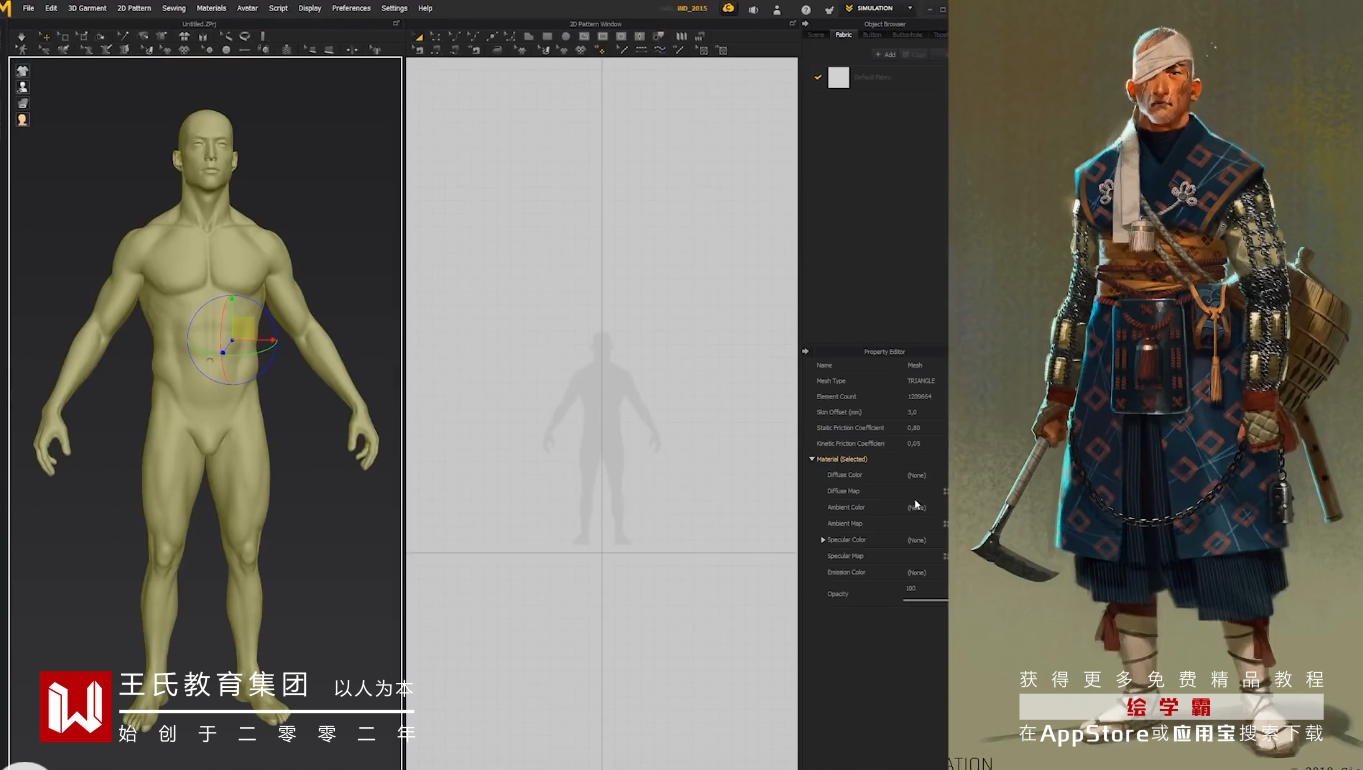Image resolution: width=1363 pixels, height=770 pixels.
Task: Toggle the grey 3D environment display icon
Action: 22,103
